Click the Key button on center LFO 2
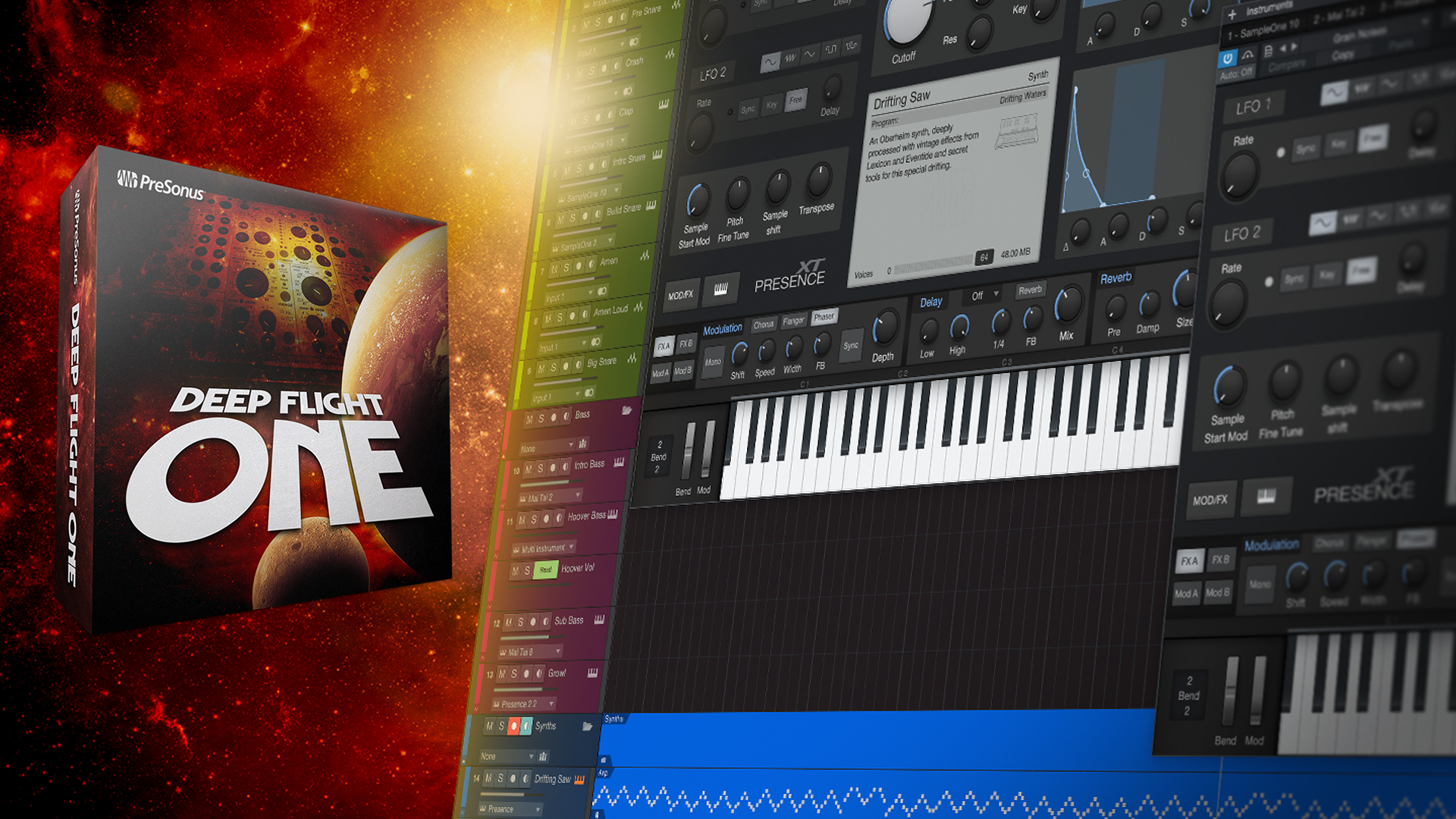Viewport: 1456px width, 819px height. pyautogui.click(x=771, y=105)
